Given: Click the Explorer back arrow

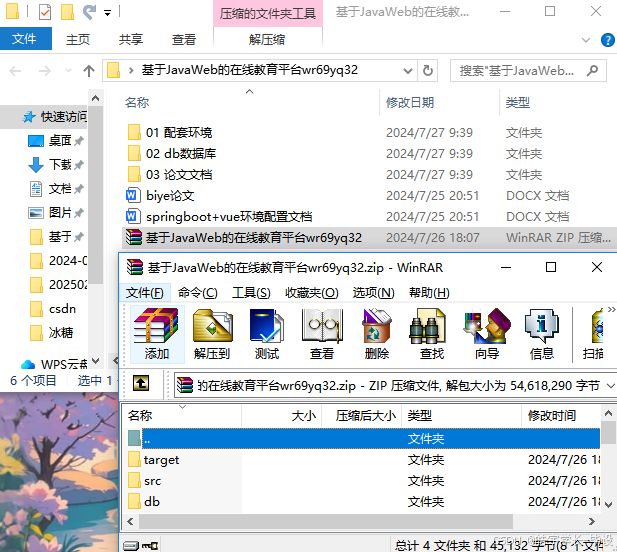Looking at the screenshot, I should pos(15,71).
